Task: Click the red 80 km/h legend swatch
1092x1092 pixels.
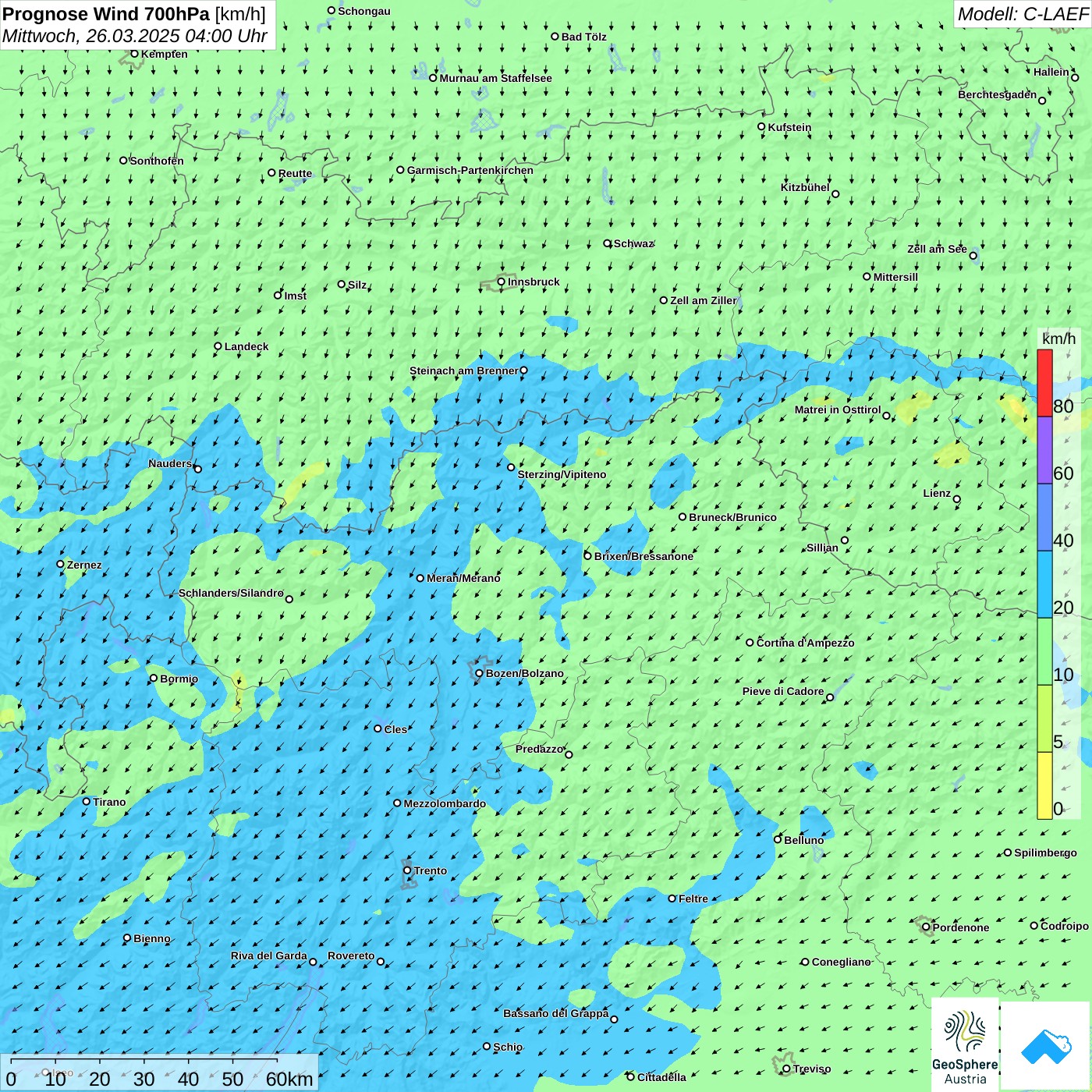Action: 1044,383
